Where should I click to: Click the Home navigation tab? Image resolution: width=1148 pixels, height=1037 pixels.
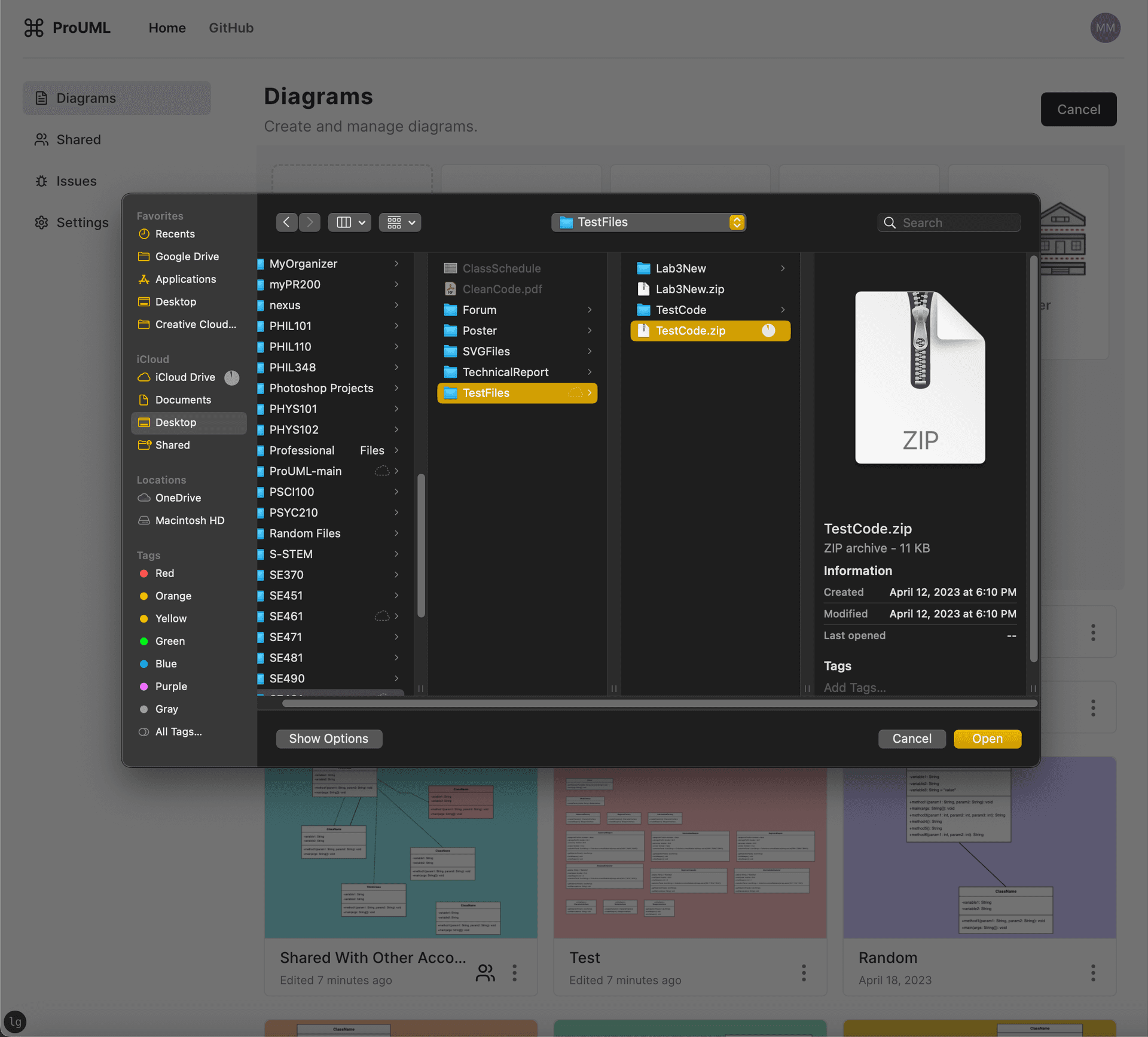coord(166,27)
